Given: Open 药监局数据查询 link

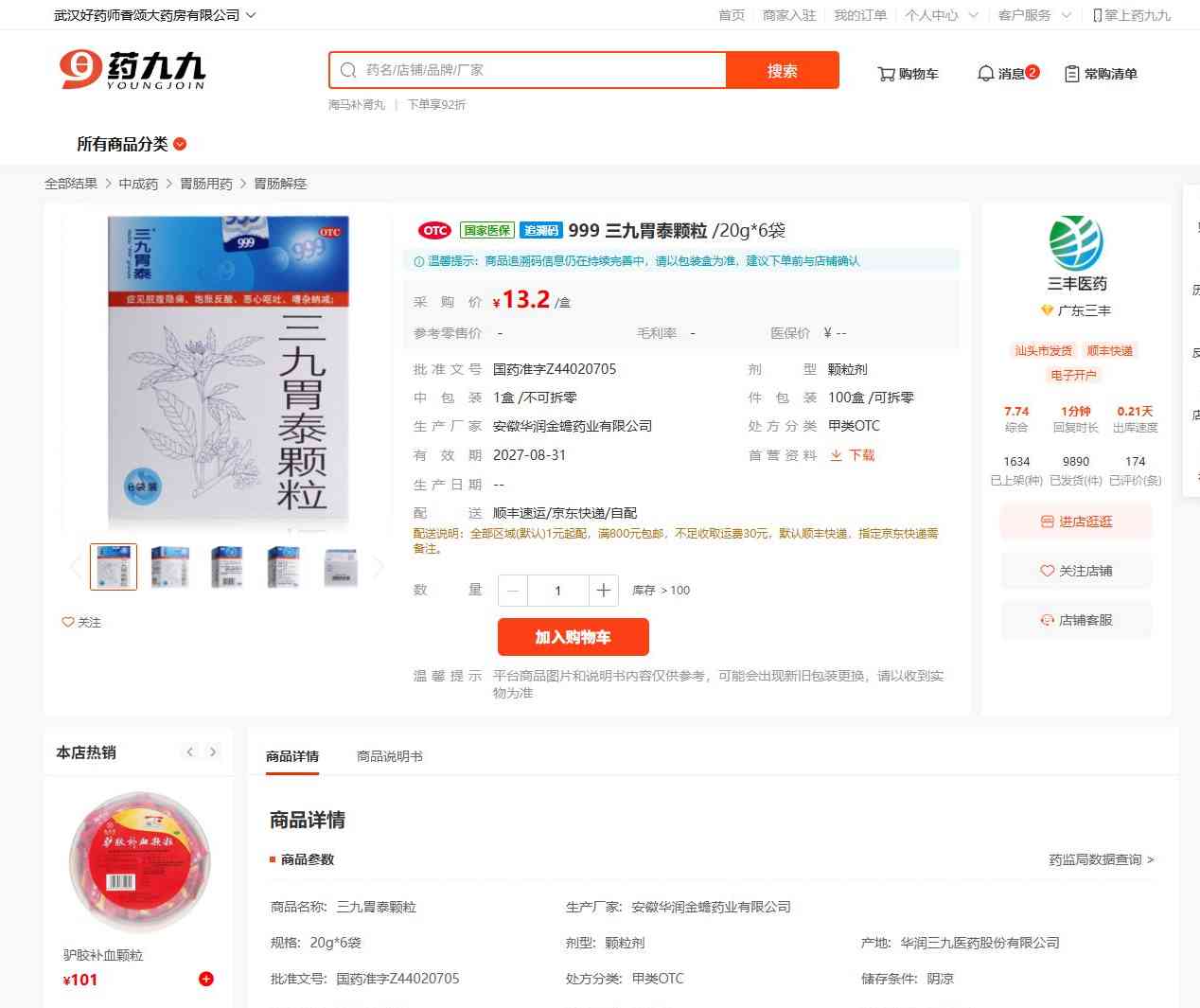Looking at the screenshot, I should click(x=1102, y=859).
